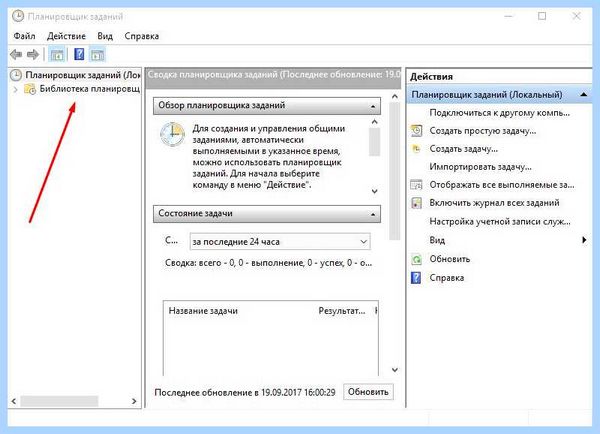This screenshot has width=600, height=434.
Task: Click the blue Help toolbar icon
Action: click(x=79, y=54)
